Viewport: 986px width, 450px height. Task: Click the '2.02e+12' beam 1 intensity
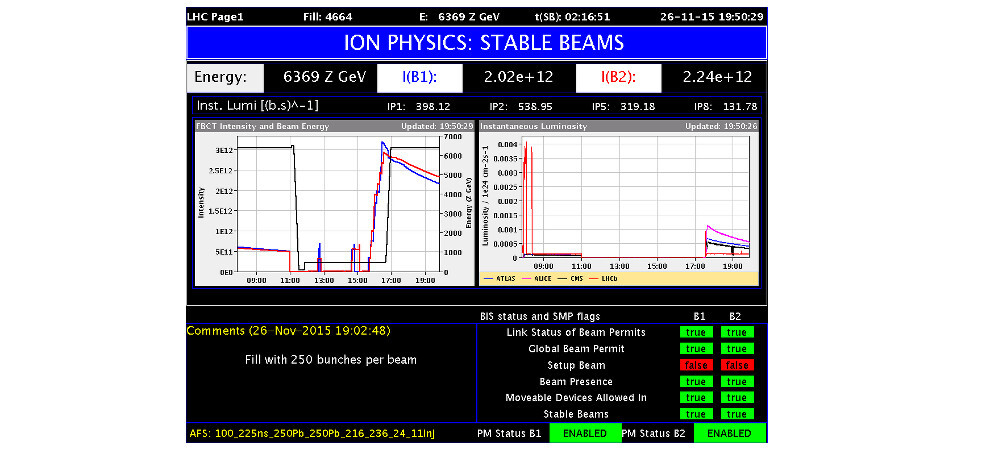518,77
